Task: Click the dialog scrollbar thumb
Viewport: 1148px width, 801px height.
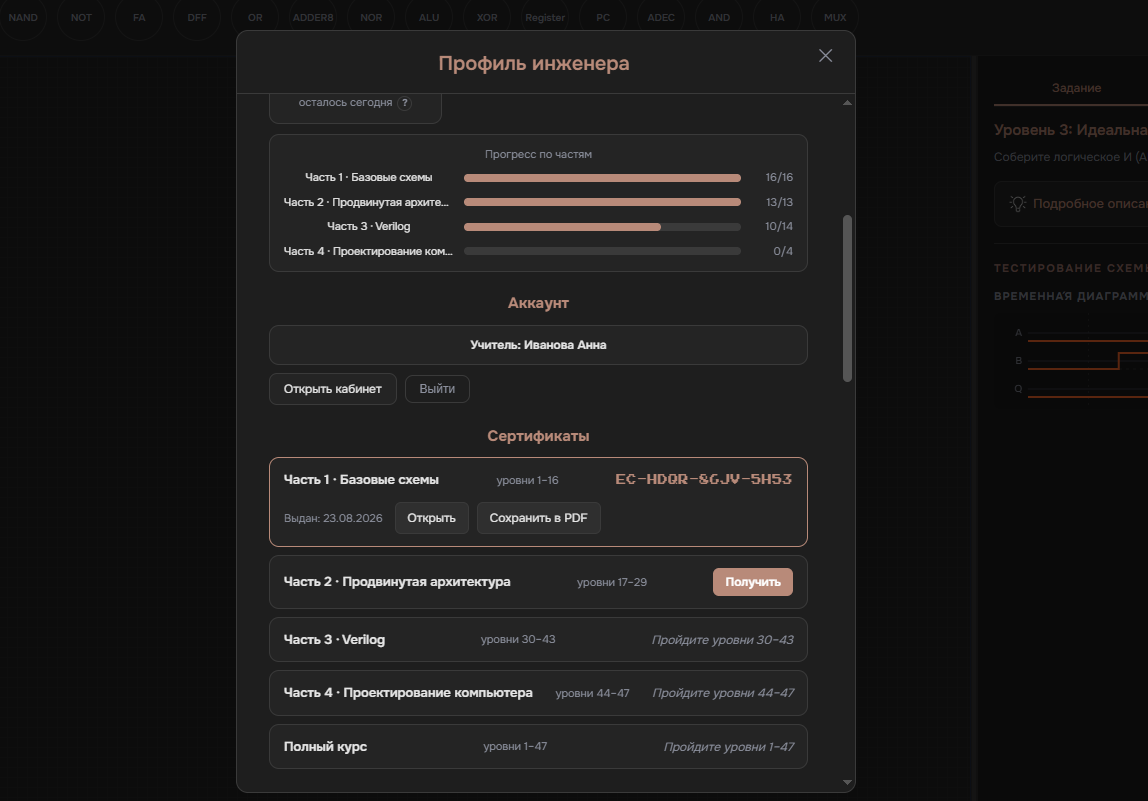Action: click(x=847, y=299)
